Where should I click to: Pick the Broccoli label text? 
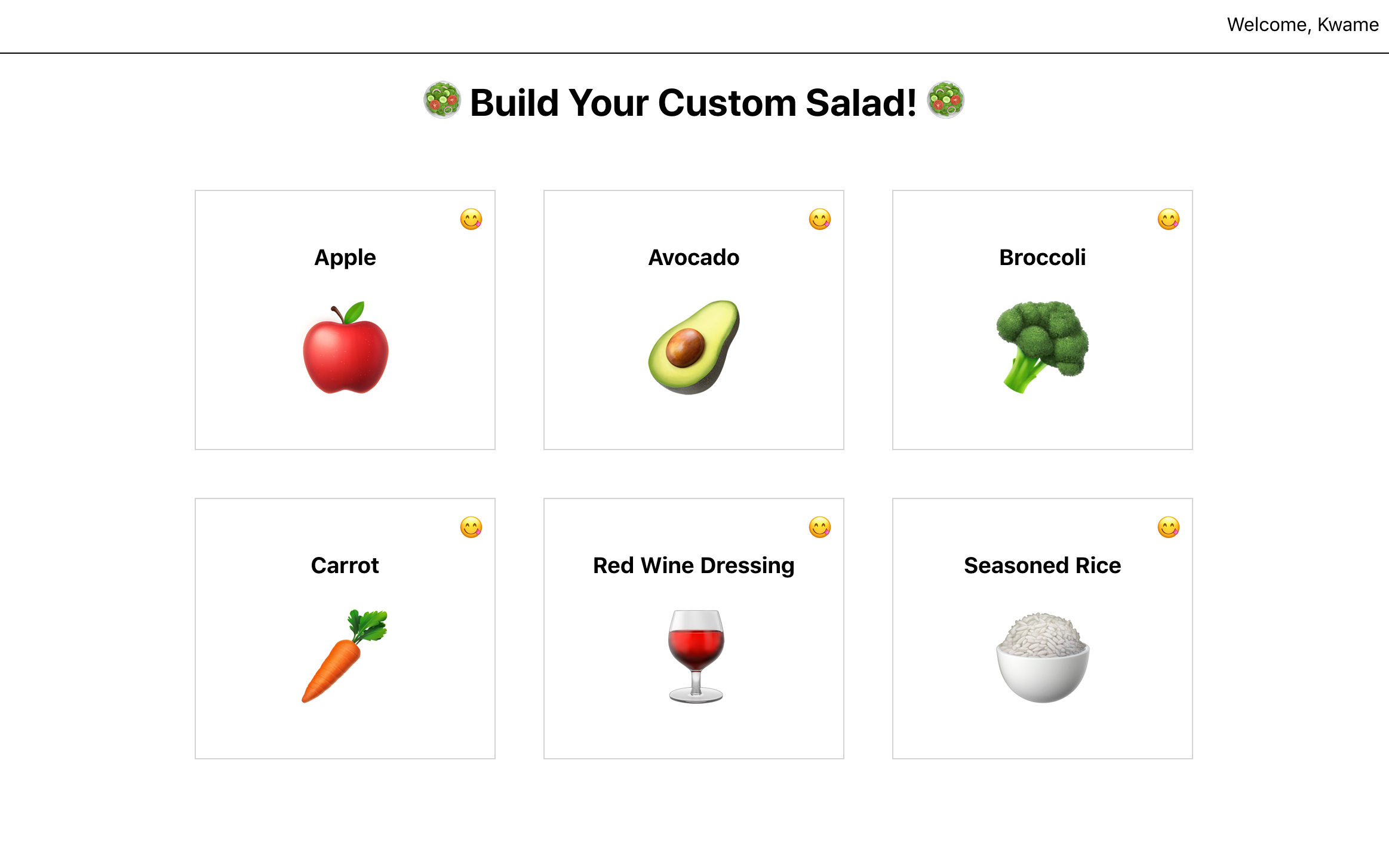pyautogui.click(x=1042, y=257)
